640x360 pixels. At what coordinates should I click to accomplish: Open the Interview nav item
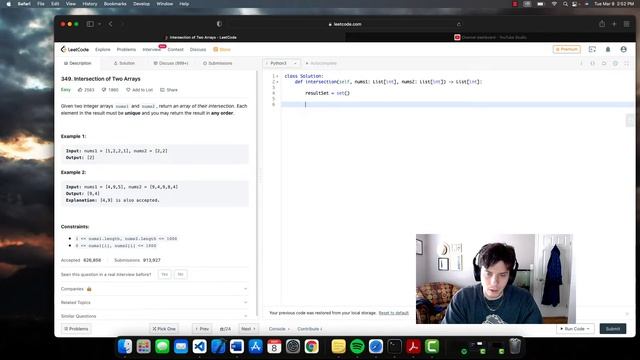click(151, 49)
